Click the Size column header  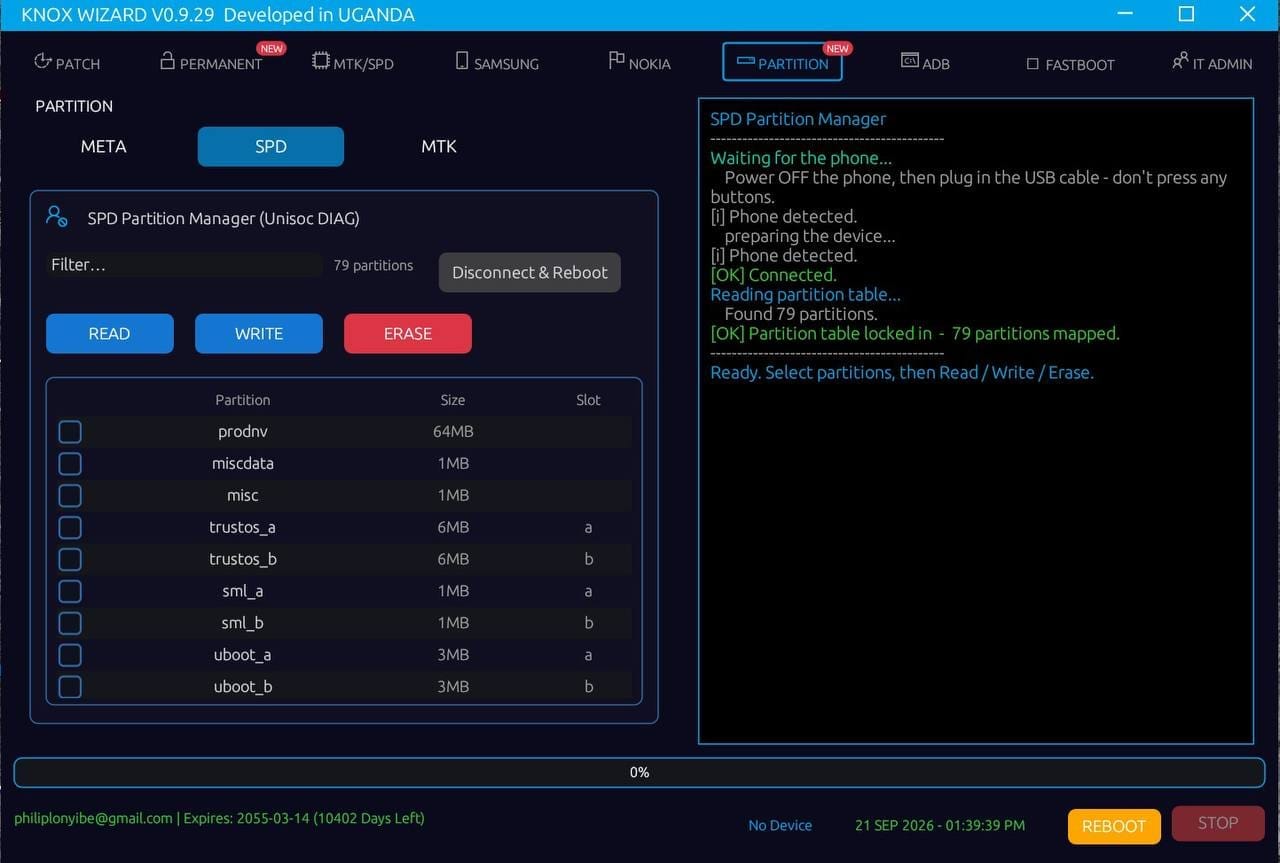click(x=453, y=400)
